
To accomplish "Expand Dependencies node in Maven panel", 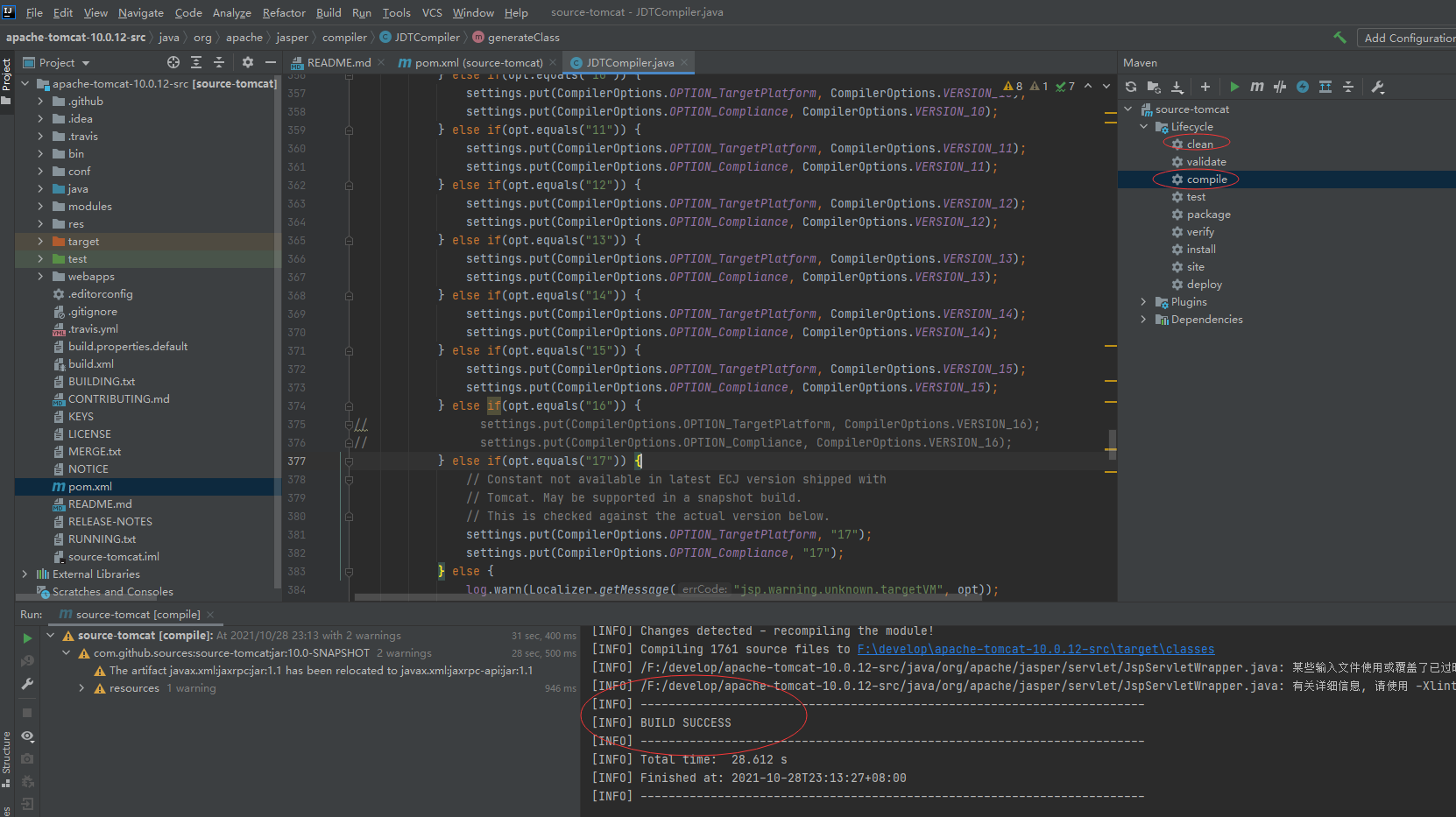I will (1143, 320).
